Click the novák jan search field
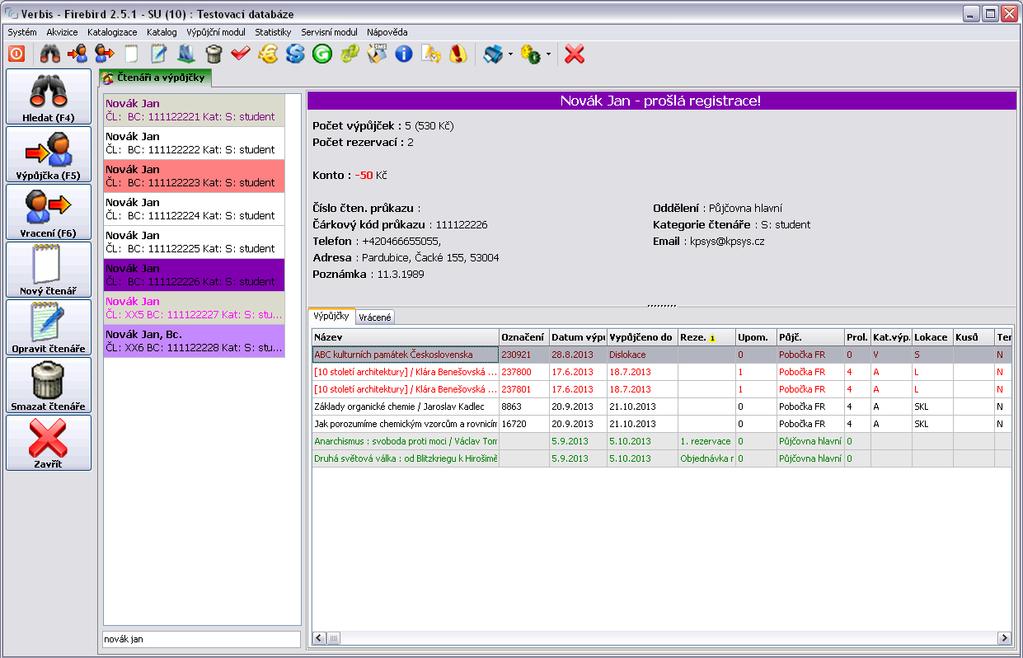 tap(201, 639)
